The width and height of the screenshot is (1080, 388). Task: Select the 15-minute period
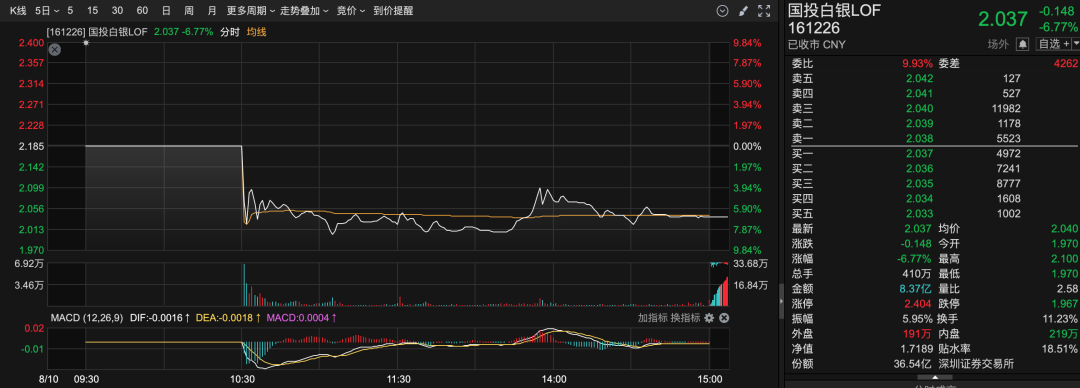click(x=93, y=11)
